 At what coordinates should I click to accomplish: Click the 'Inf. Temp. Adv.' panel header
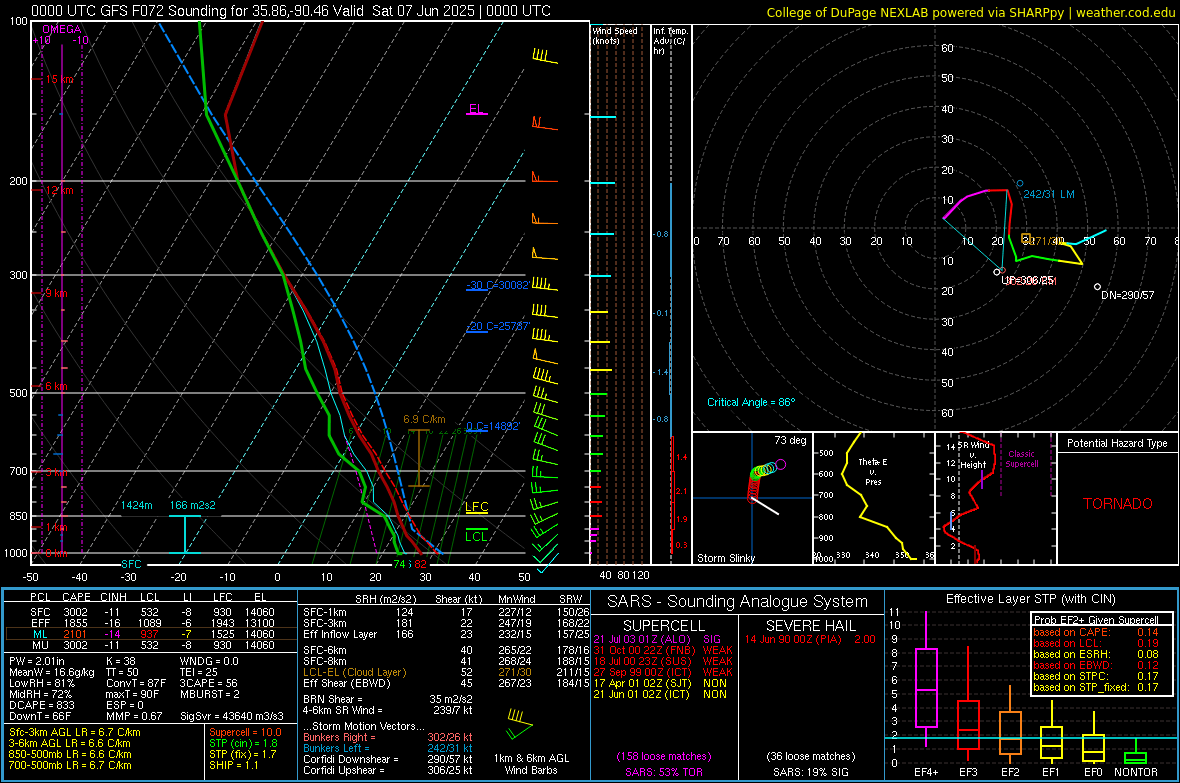click(670, 41)
